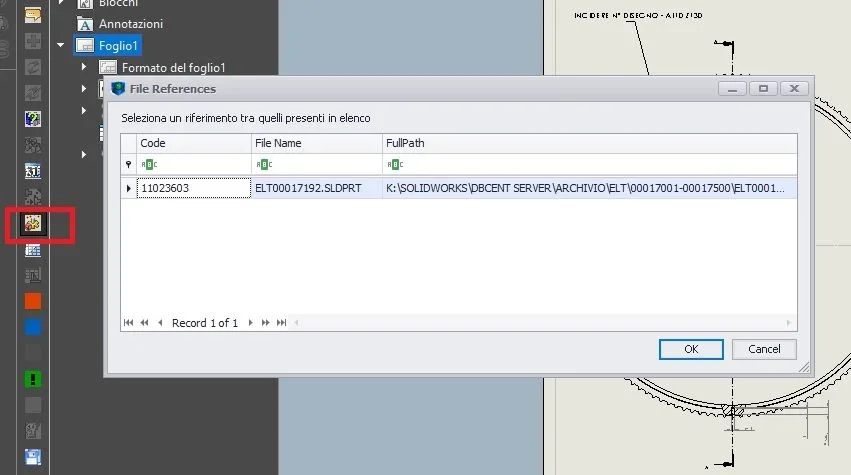Viewport: 851px width, 475px height.
Task: Click the row indicator arrow for record 11023603
Action: [129, 188]
